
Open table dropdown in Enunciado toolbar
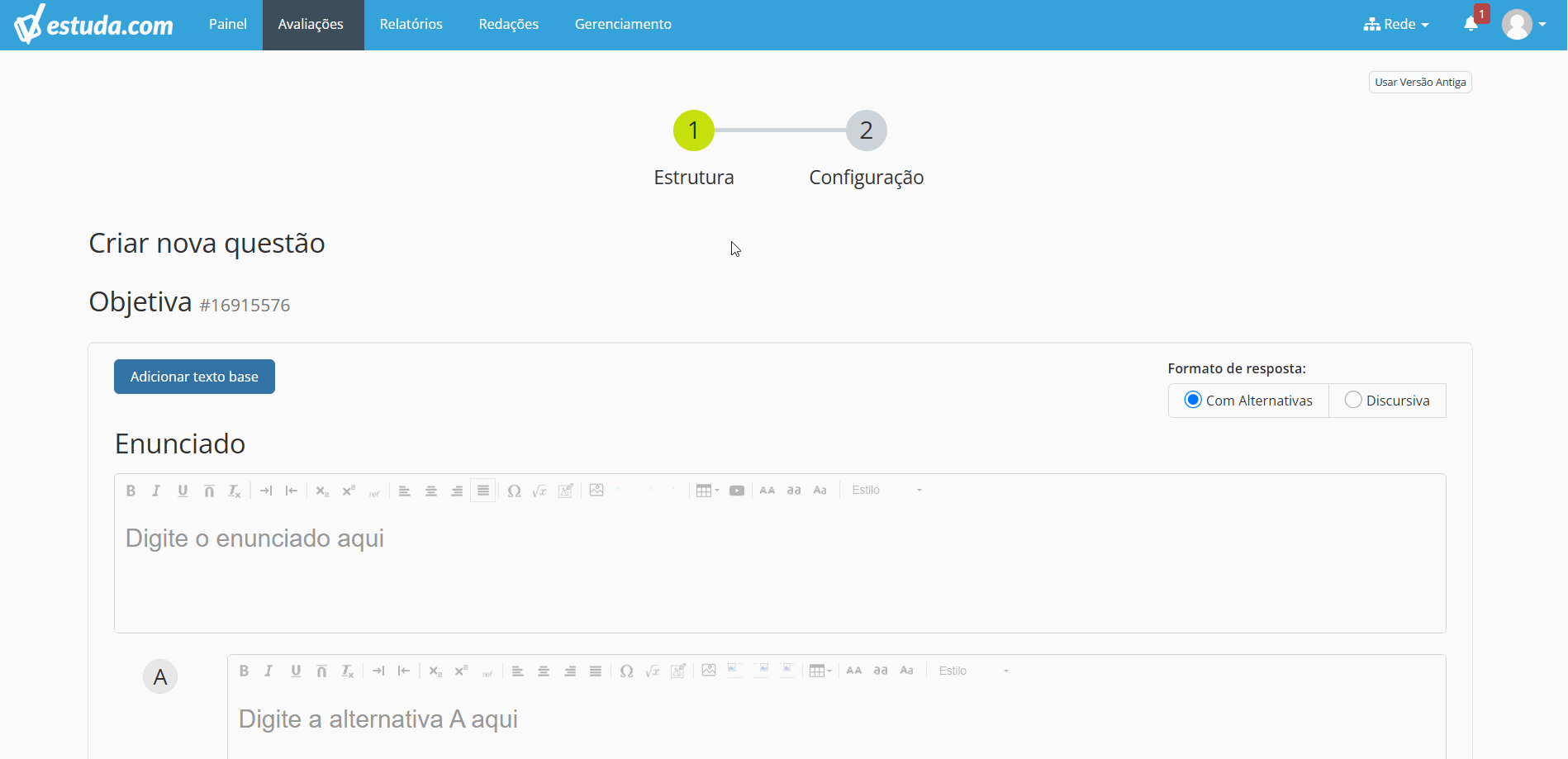tap(707, 491)
